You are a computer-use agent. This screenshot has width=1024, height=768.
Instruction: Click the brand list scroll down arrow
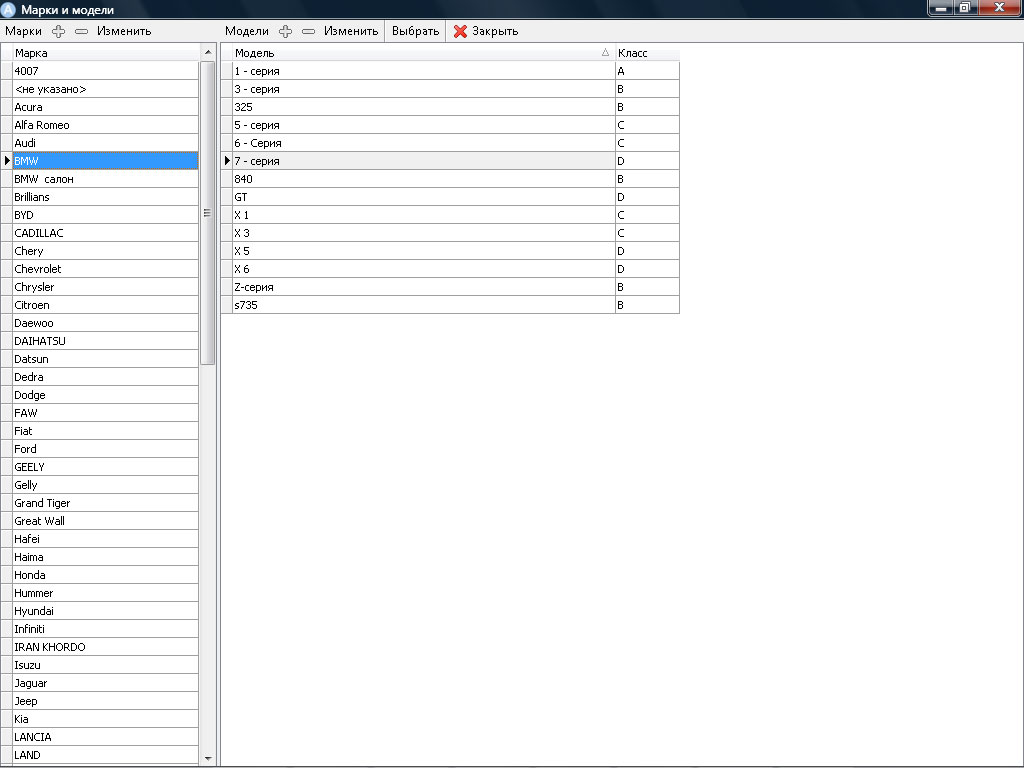[x=208, y=758]
